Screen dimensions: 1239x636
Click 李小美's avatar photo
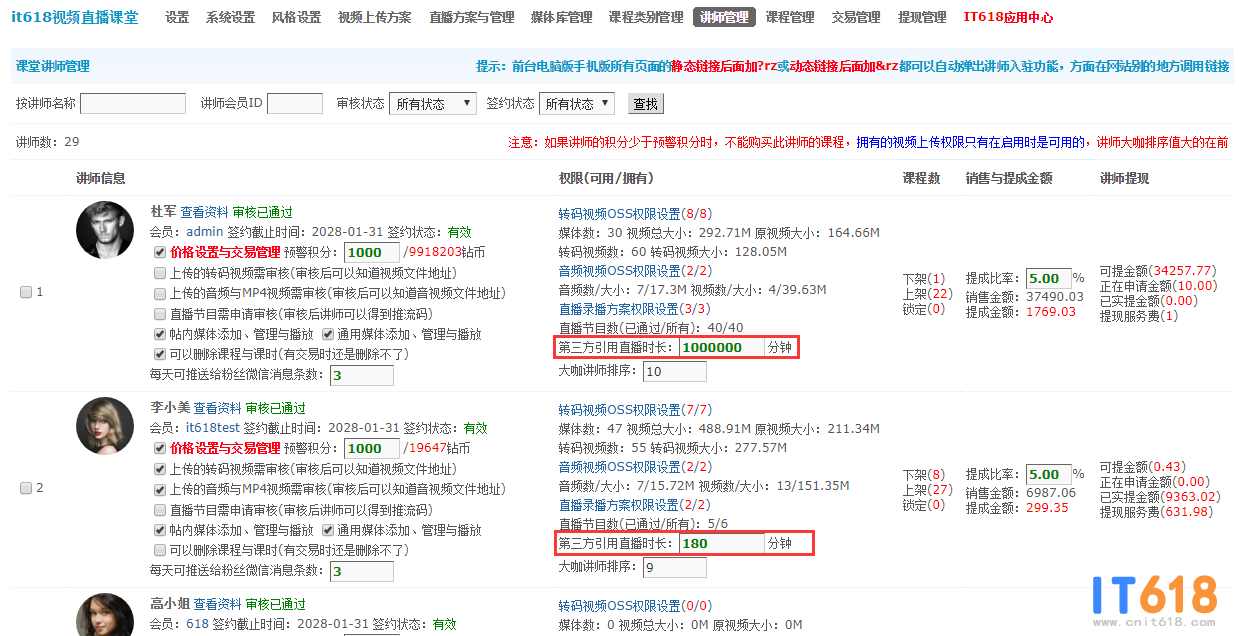[104, 426]
